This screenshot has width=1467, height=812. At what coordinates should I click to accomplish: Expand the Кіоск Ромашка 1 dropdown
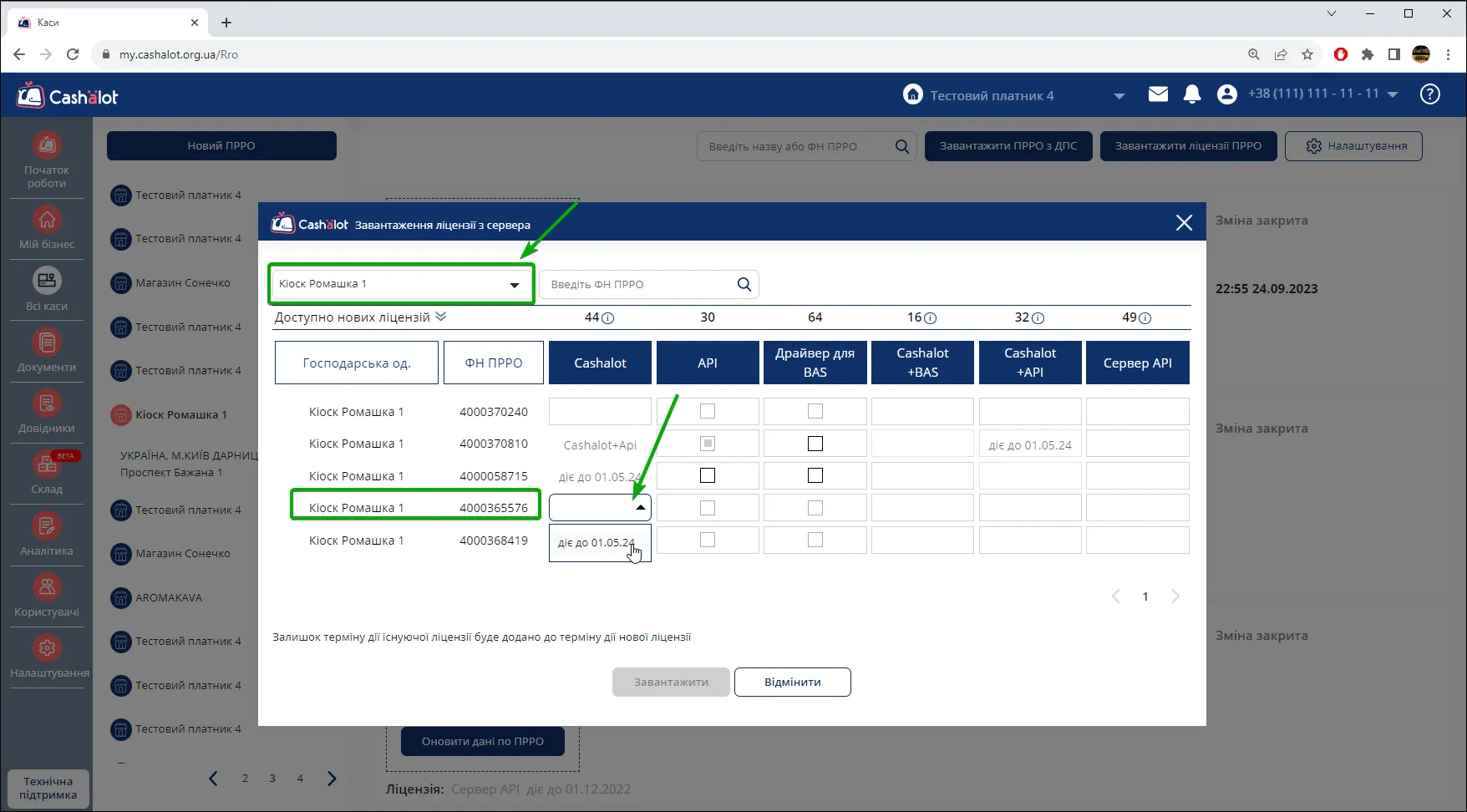pos(401,284)
